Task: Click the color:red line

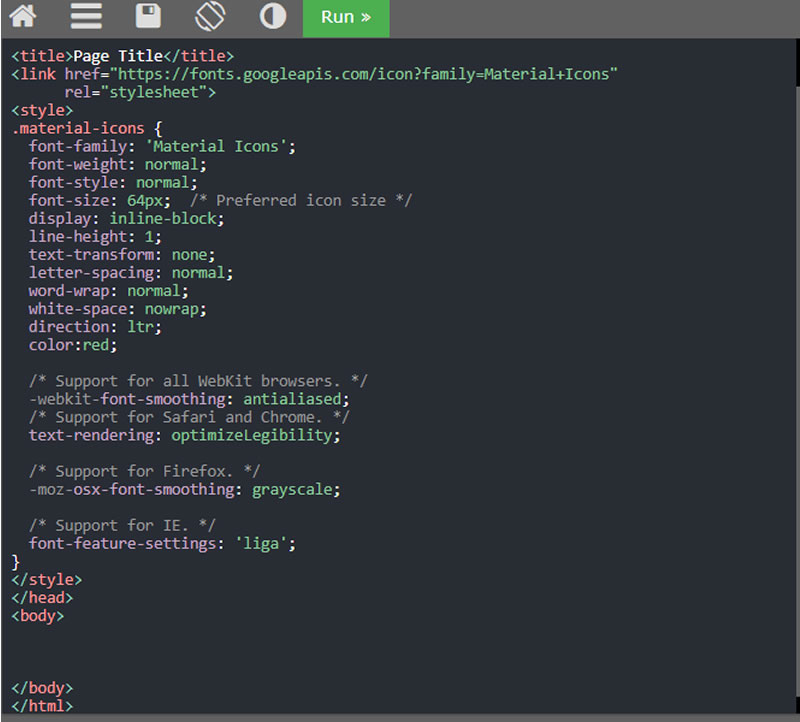Action: point(72,345)
